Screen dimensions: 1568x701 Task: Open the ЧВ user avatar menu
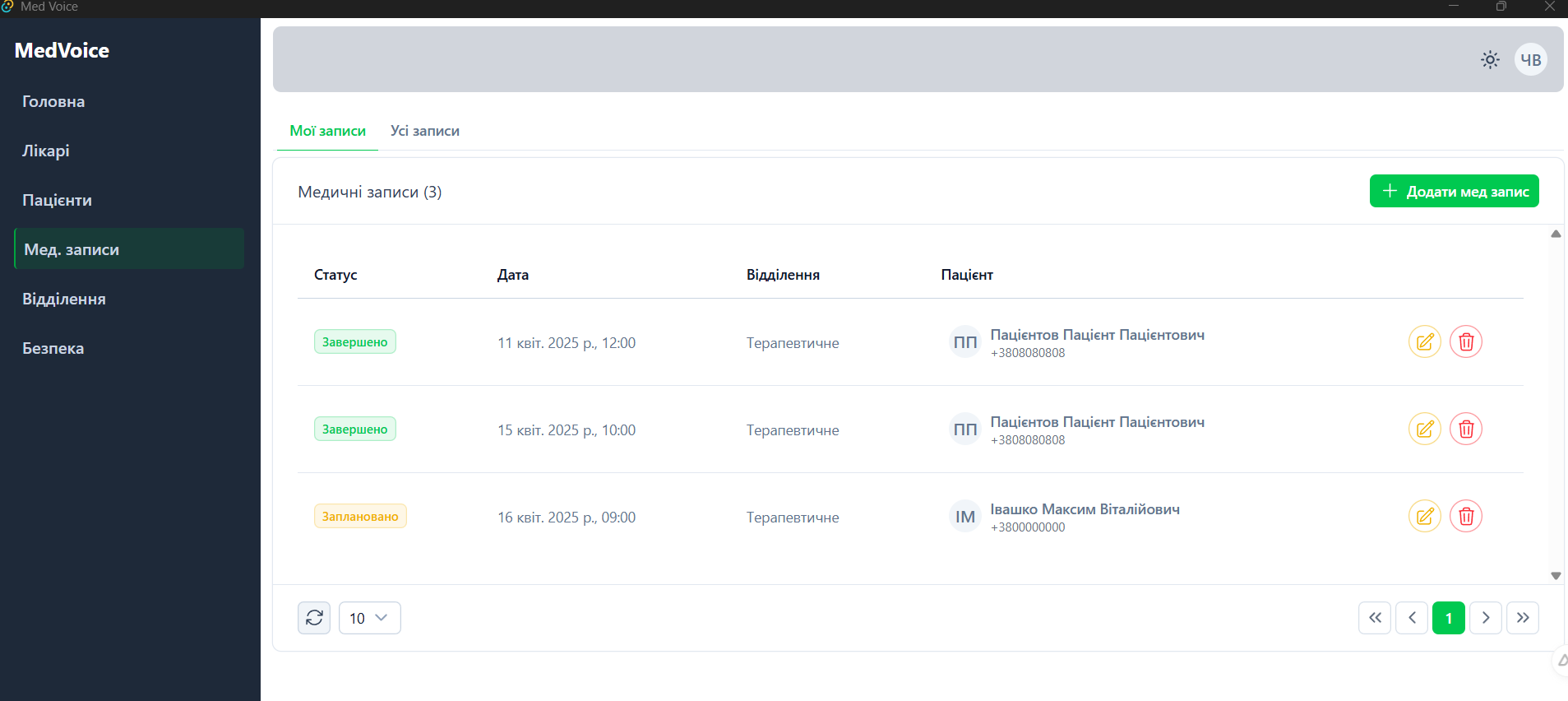click(x=1530, y=59)
